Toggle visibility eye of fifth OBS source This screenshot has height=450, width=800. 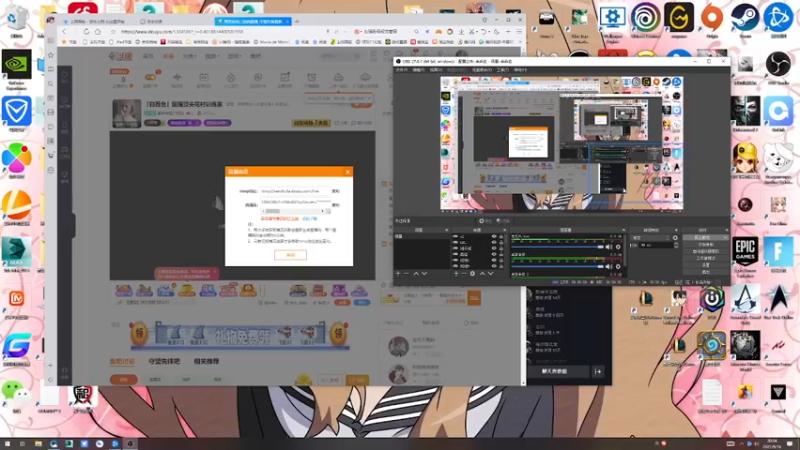click(494, 260)
